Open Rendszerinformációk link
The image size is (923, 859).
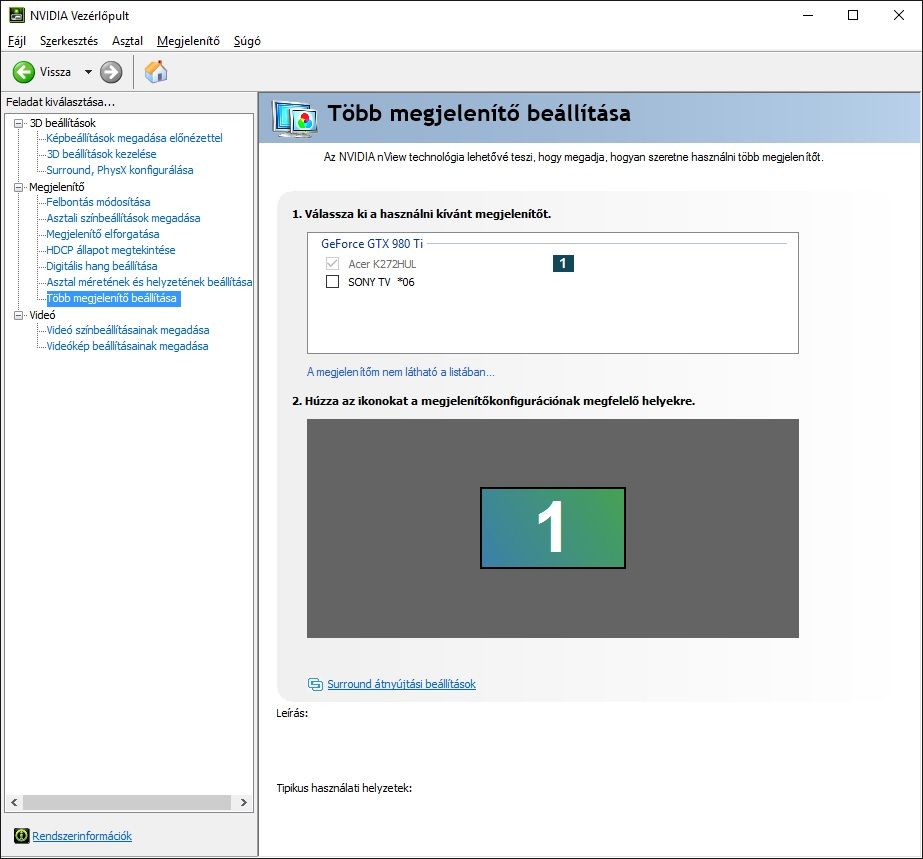[x=82, y=836]
